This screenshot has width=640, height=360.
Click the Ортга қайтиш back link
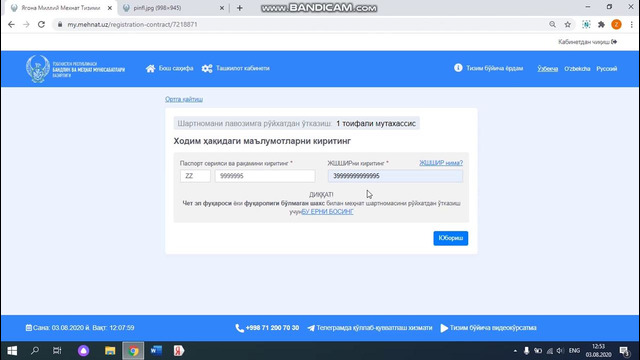point(184,99)
